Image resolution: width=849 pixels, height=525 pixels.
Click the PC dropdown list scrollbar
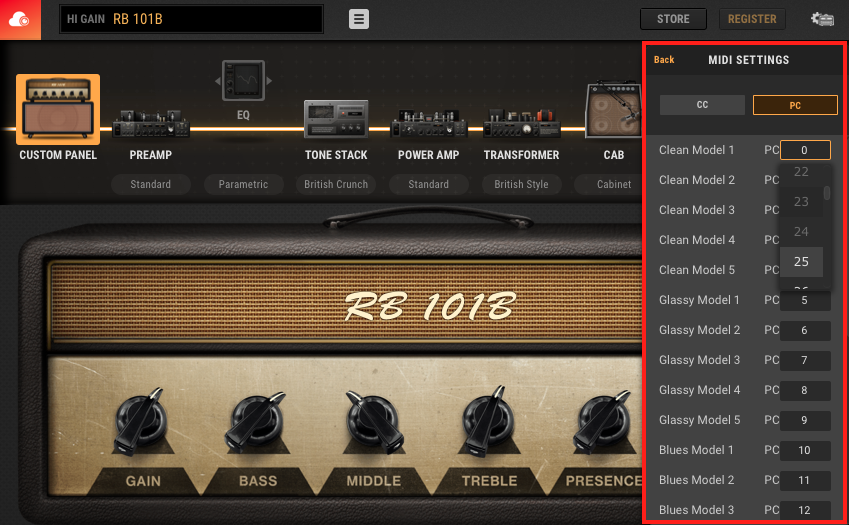coord(827,193)
